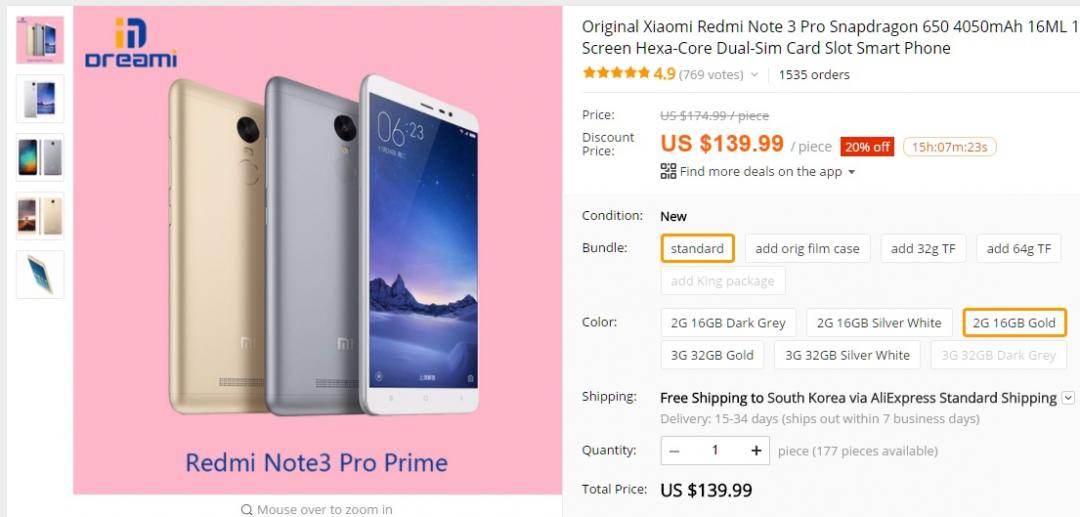Select the first product thumbnail

coord(40,40)
